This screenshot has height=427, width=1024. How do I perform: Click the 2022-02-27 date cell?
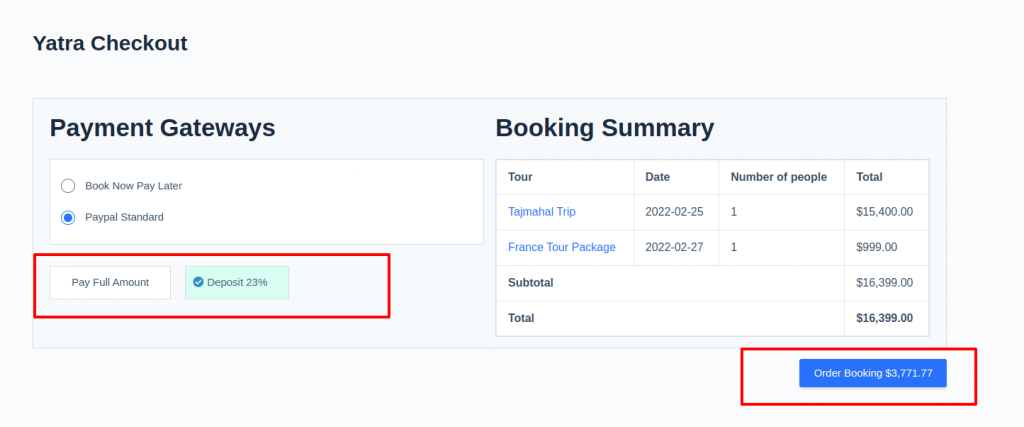pyautogui.click(x=674, y=247)
